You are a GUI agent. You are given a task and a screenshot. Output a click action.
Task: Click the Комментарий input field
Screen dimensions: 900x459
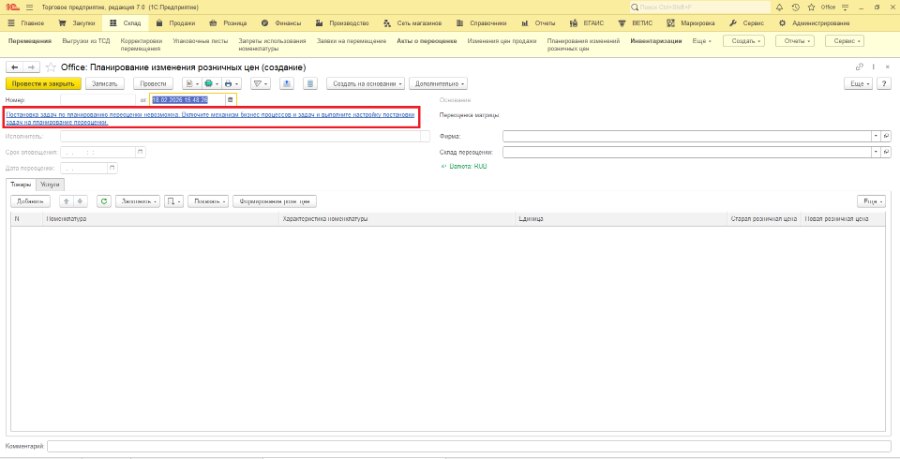[469, 446]
